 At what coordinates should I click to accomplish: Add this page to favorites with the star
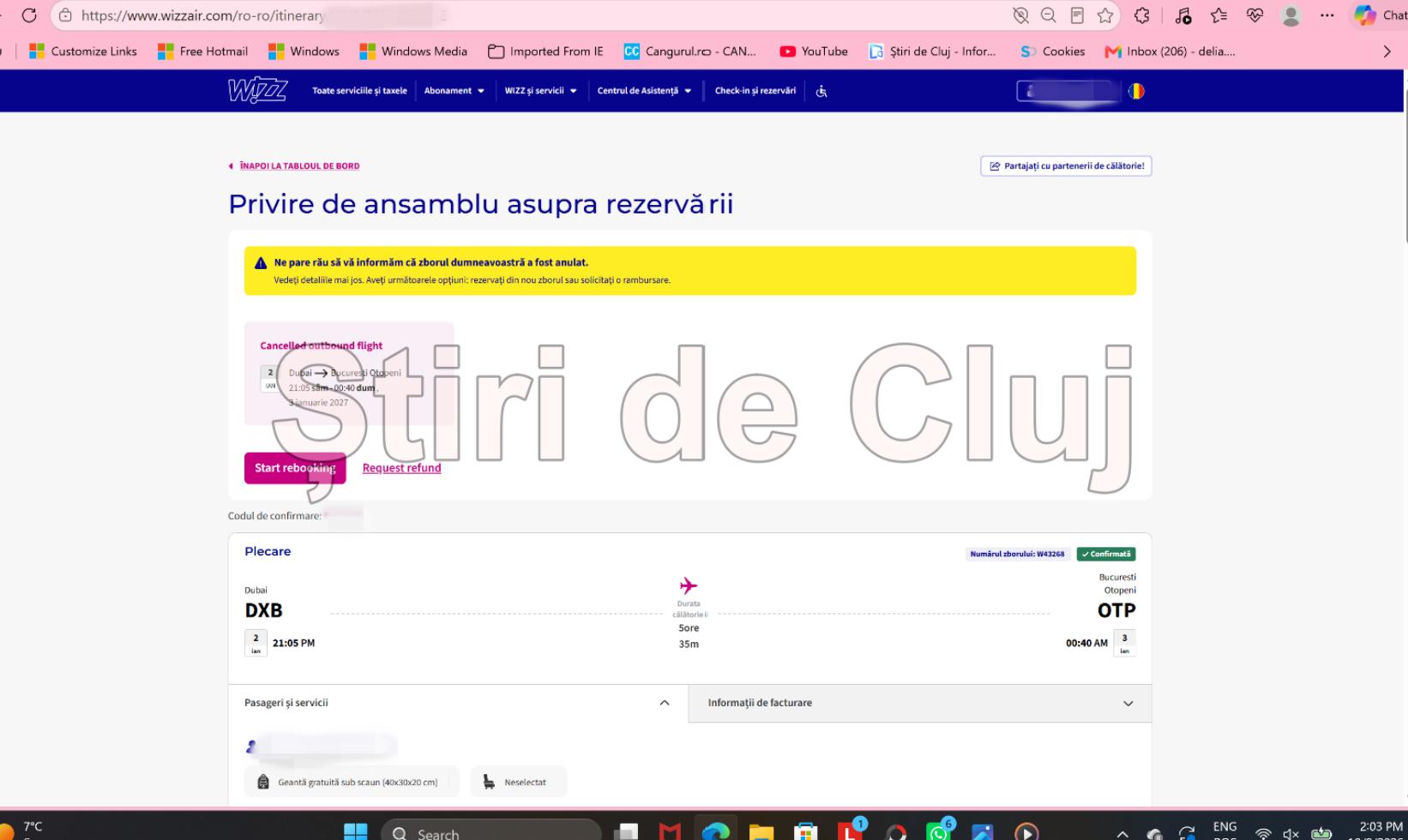1105,15
